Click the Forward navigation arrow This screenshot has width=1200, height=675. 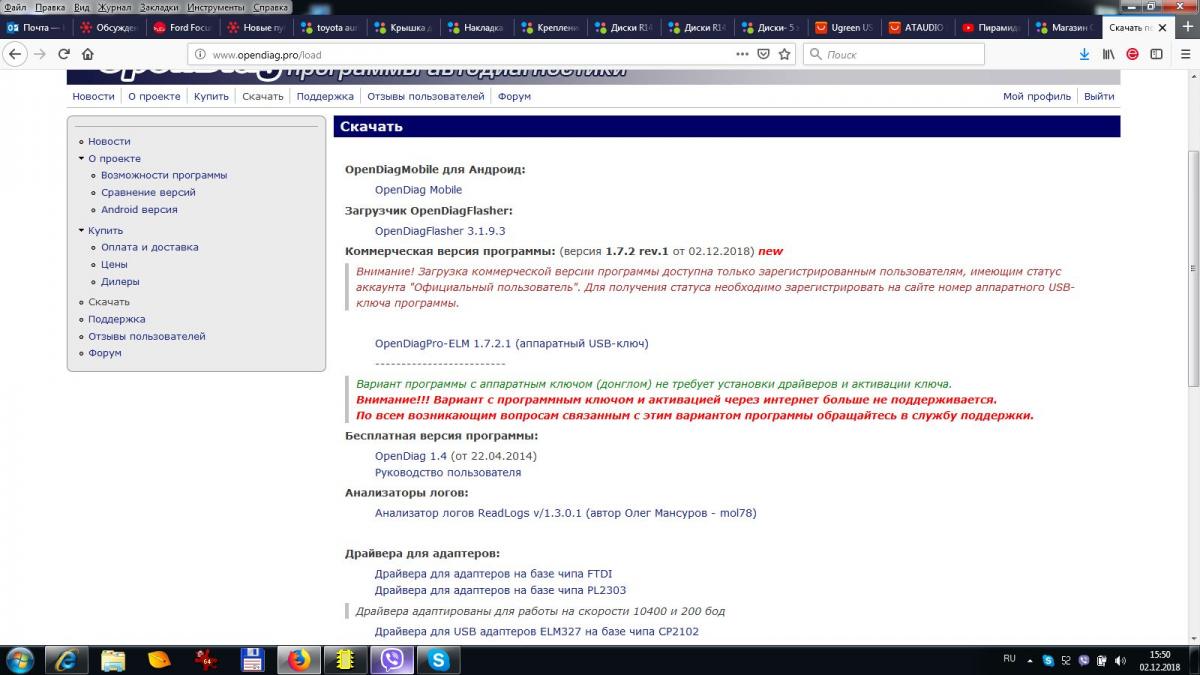(40, 54)
